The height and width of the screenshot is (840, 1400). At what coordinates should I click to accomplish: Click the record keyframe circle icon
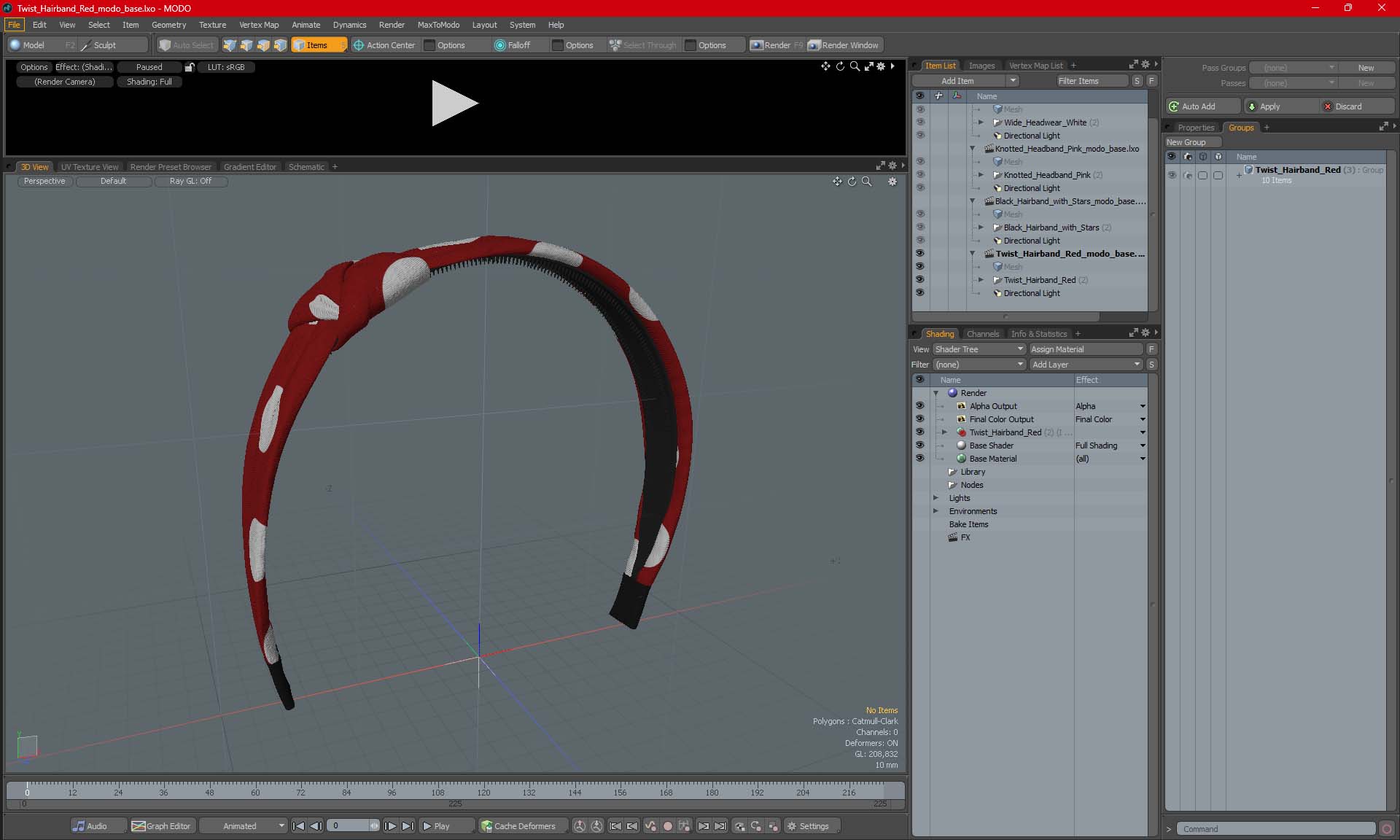(x=667, y=826)
